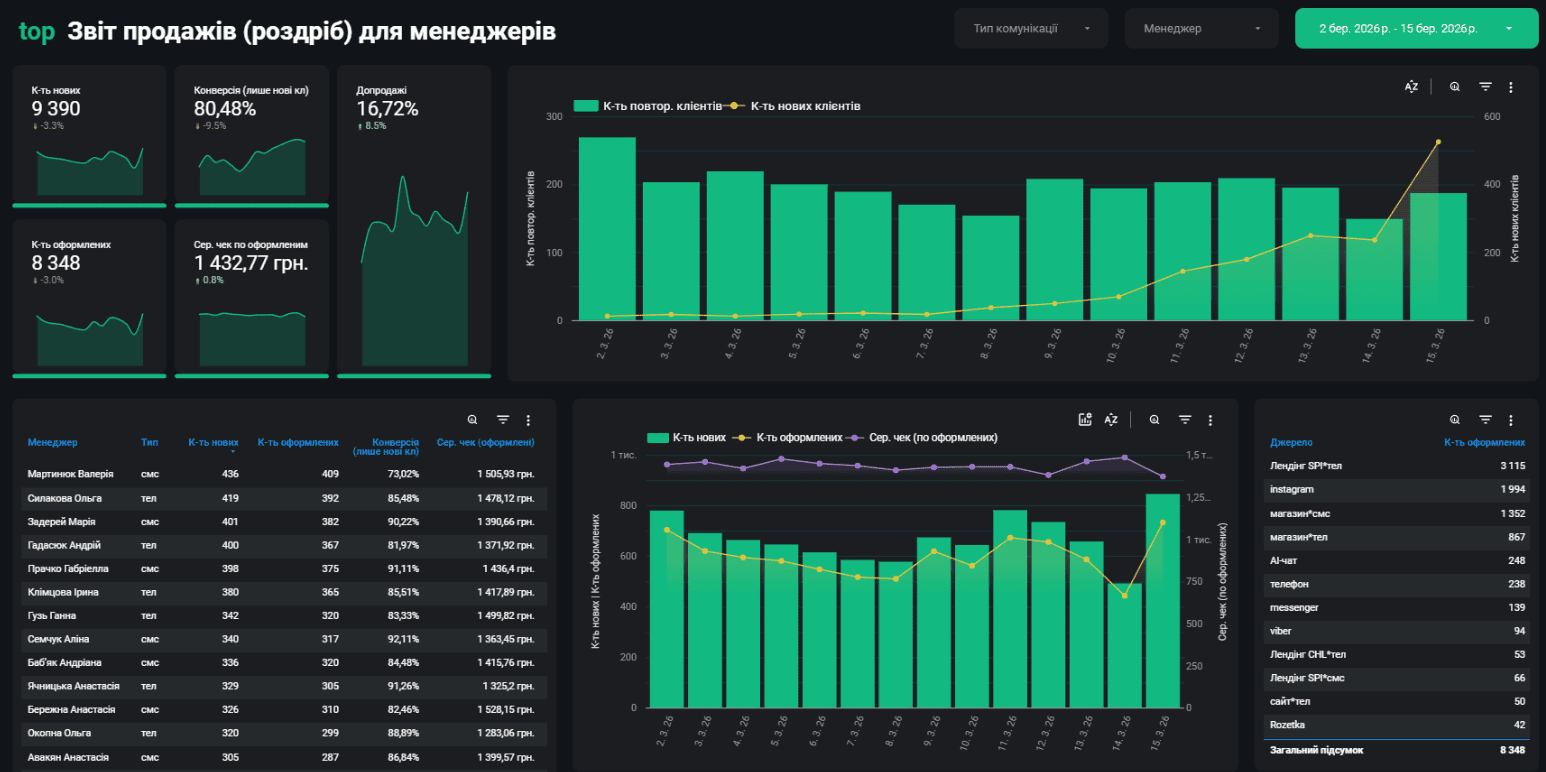Image resolution: width=1546 pixels, height=772 pixels.
Task: Select the Мартинюк Валерія row in the managers table
Action: coord(280,474)
